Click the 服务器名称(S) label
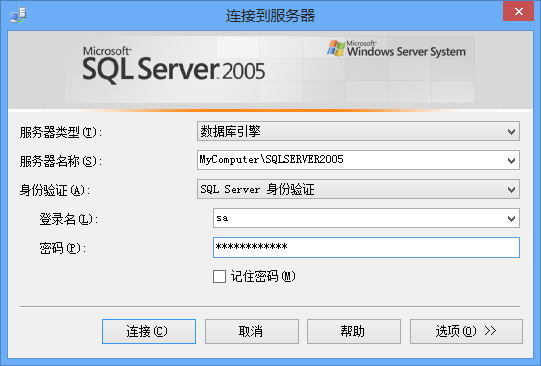 61,161
